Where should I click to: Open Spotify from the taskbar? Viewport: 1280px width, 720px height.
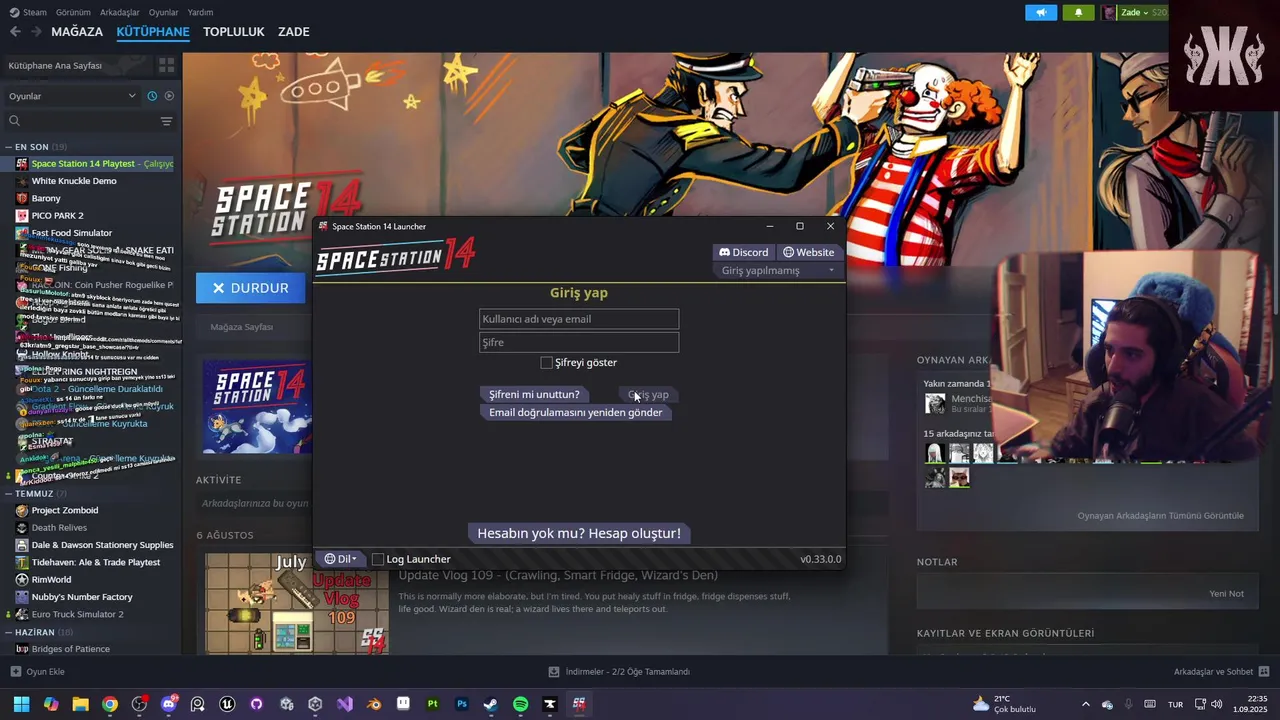point(520,704)
